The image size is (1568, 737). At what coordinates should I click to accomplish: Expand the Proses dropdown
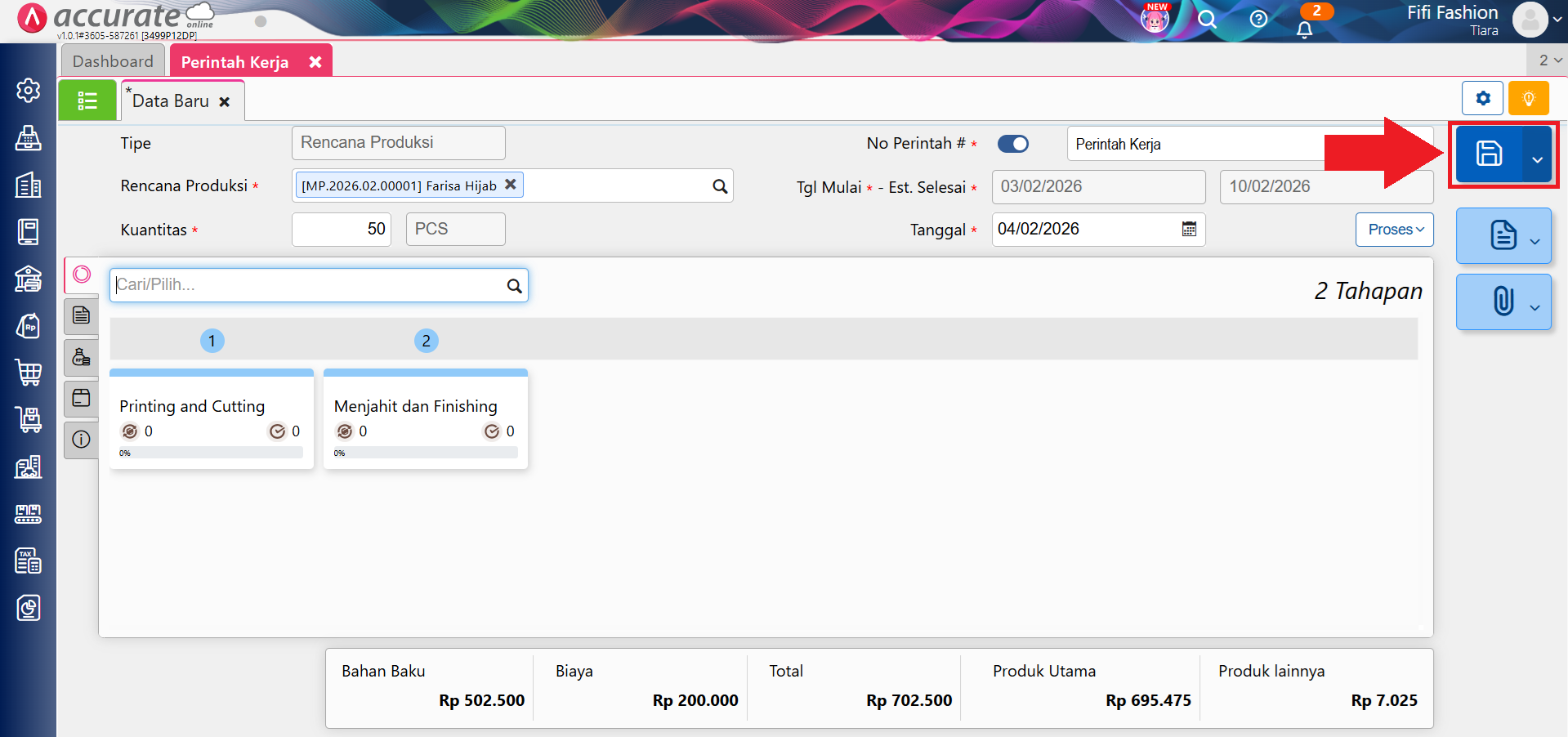point(1395,230)
